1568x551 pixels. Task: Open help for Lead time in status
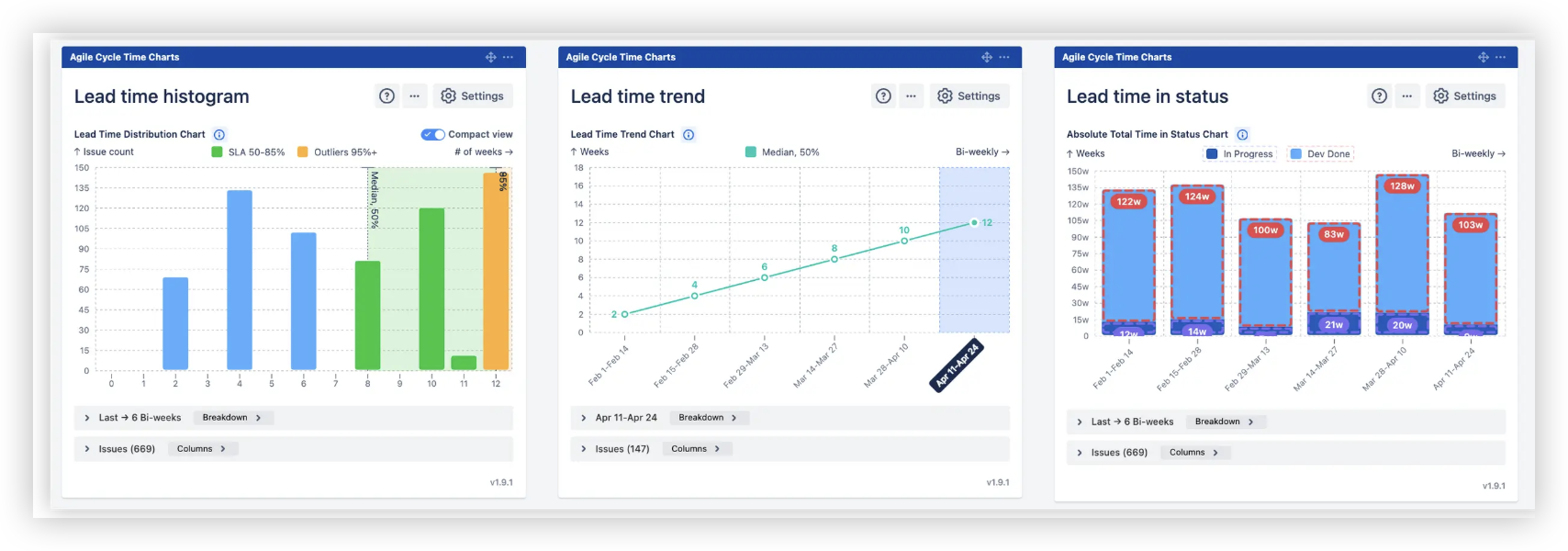tap(1380, 96)
